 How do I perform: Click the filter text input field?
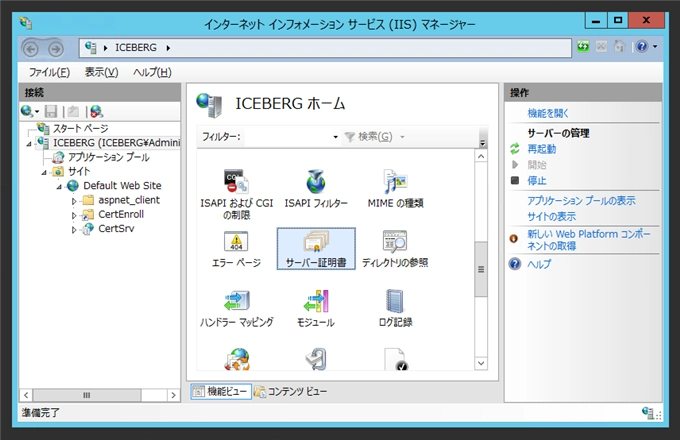pyautogui.click(x=287, y=137)
